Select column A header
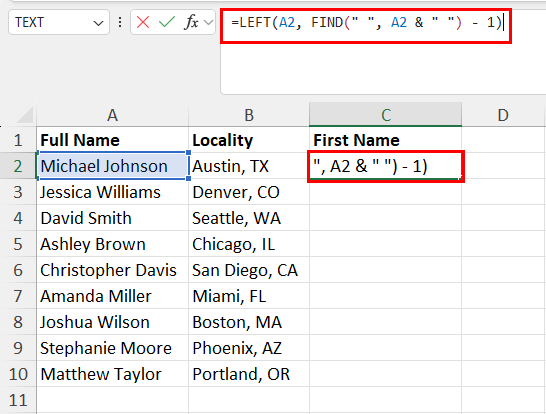546x414 pixels. click(x=112, y=115)
